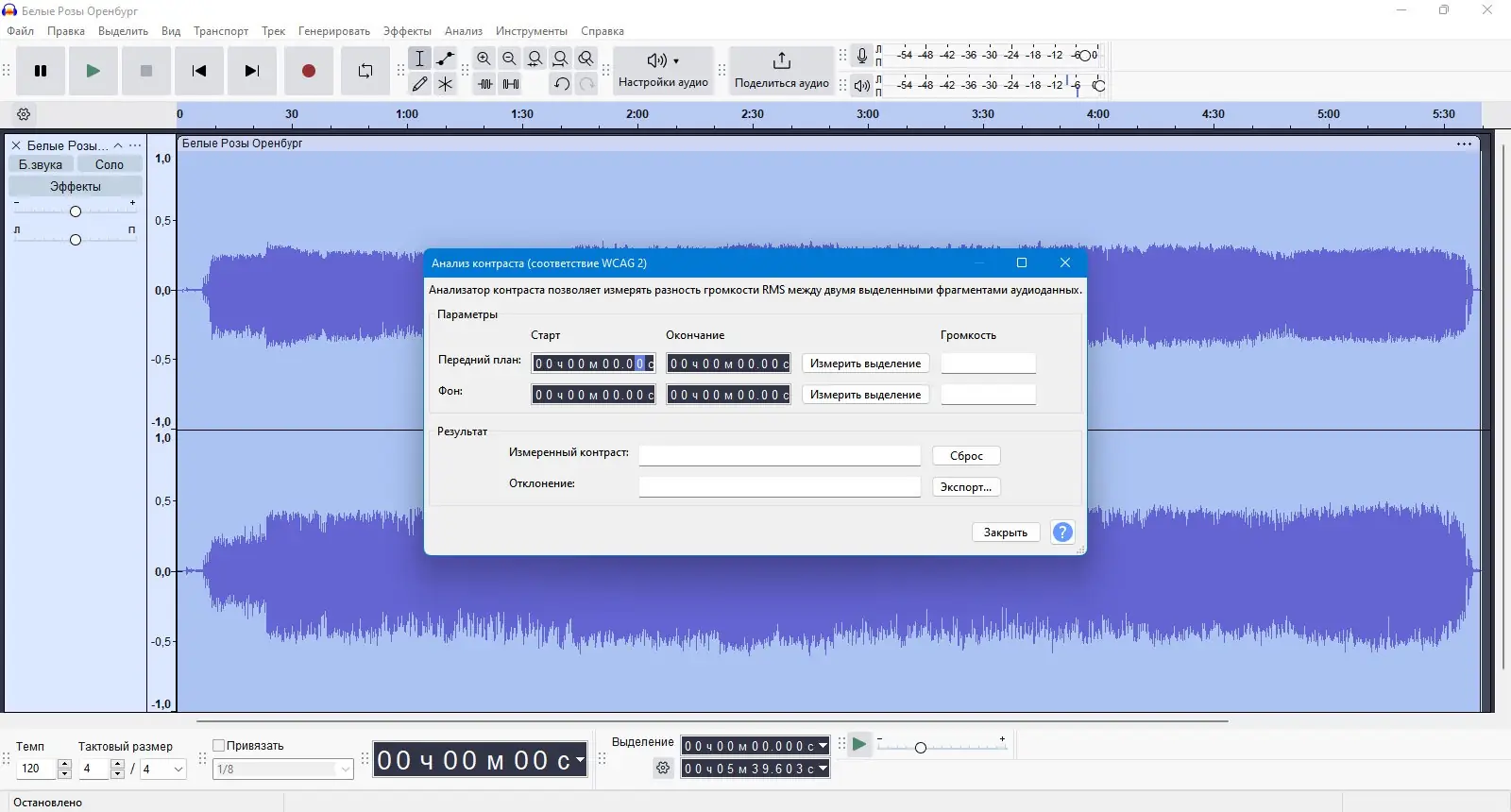Click the microphone record meter icon
1511x812 pixels.
[x=862, y=56]
